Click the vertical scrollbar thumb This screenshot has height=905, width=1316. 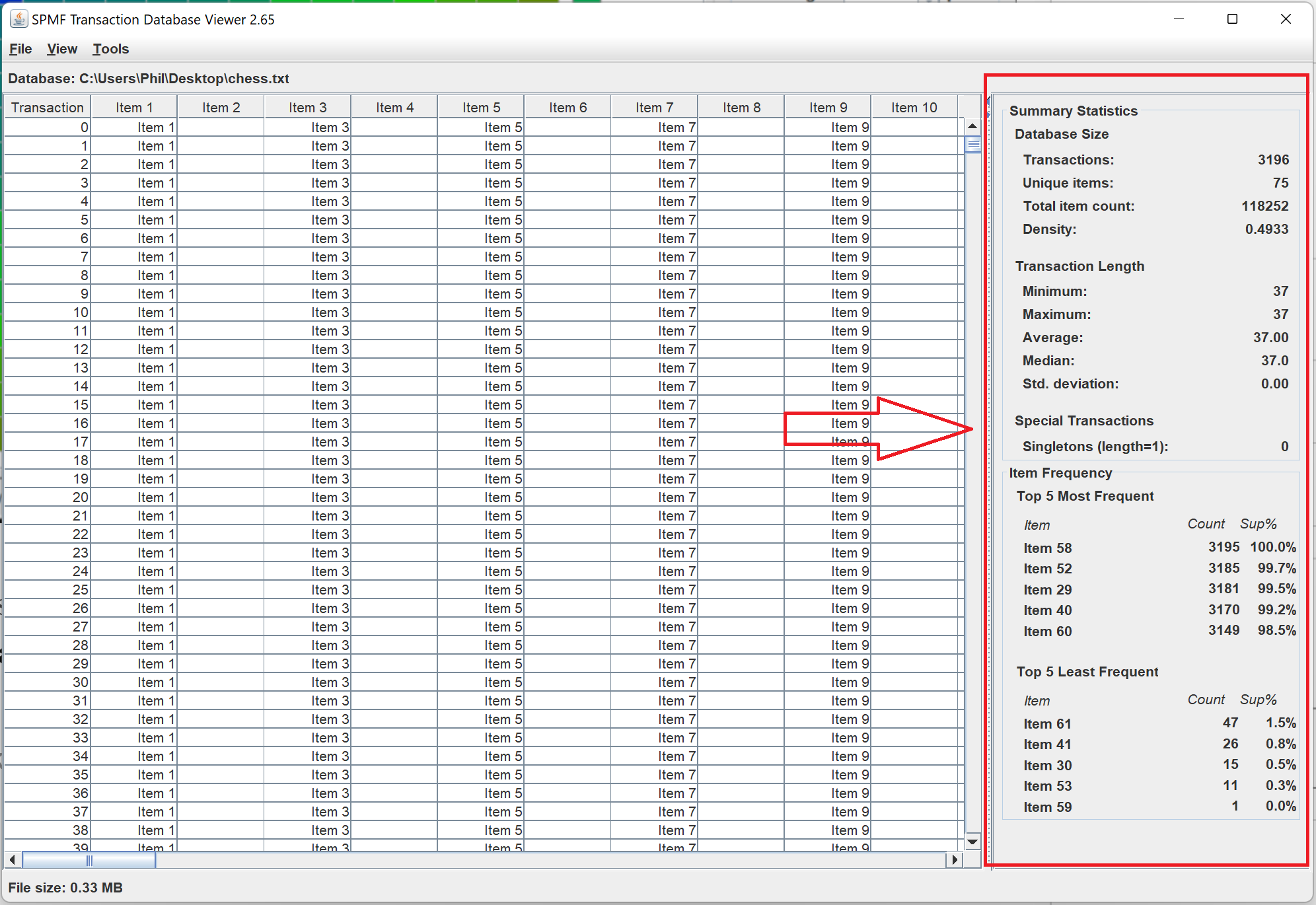click(x=972, y=144)
